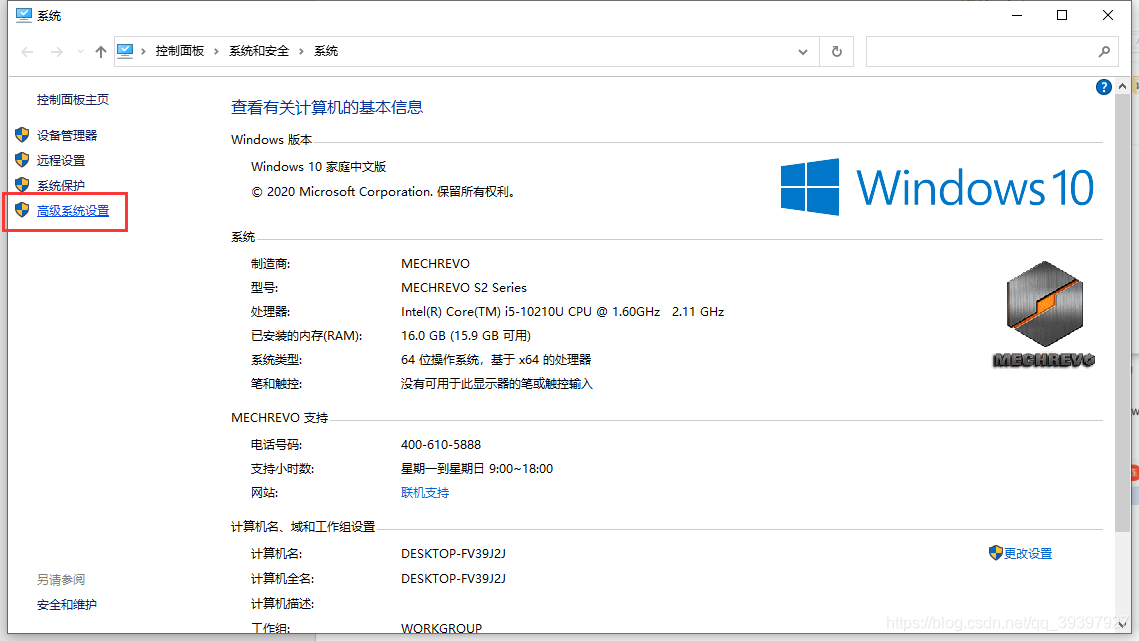This screenshot has height=641, width=1139.
Task: Click computer icon in address bar
Action: tap(125, 51)
